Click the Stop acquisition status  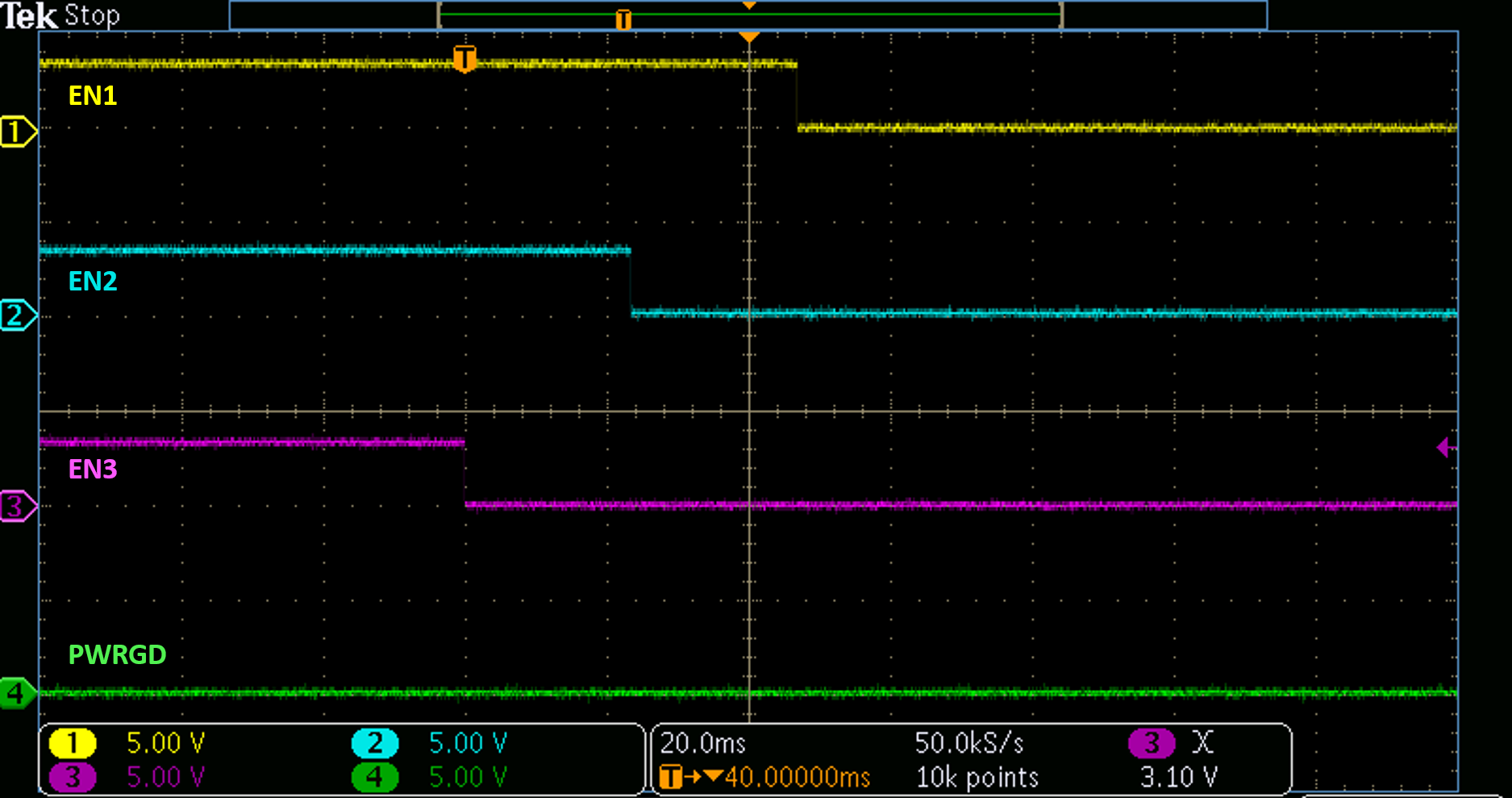coord(92,15)
